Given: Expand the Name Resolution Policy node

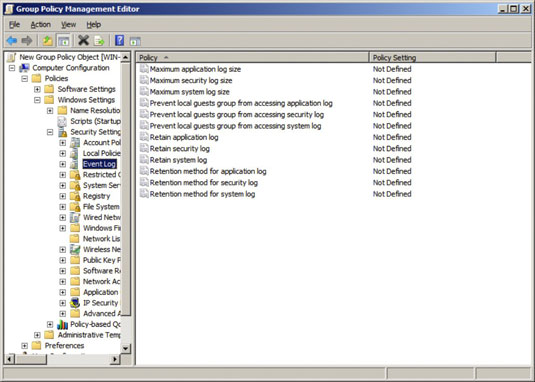Looking at the screenshot, I should [x=50, y=111].
